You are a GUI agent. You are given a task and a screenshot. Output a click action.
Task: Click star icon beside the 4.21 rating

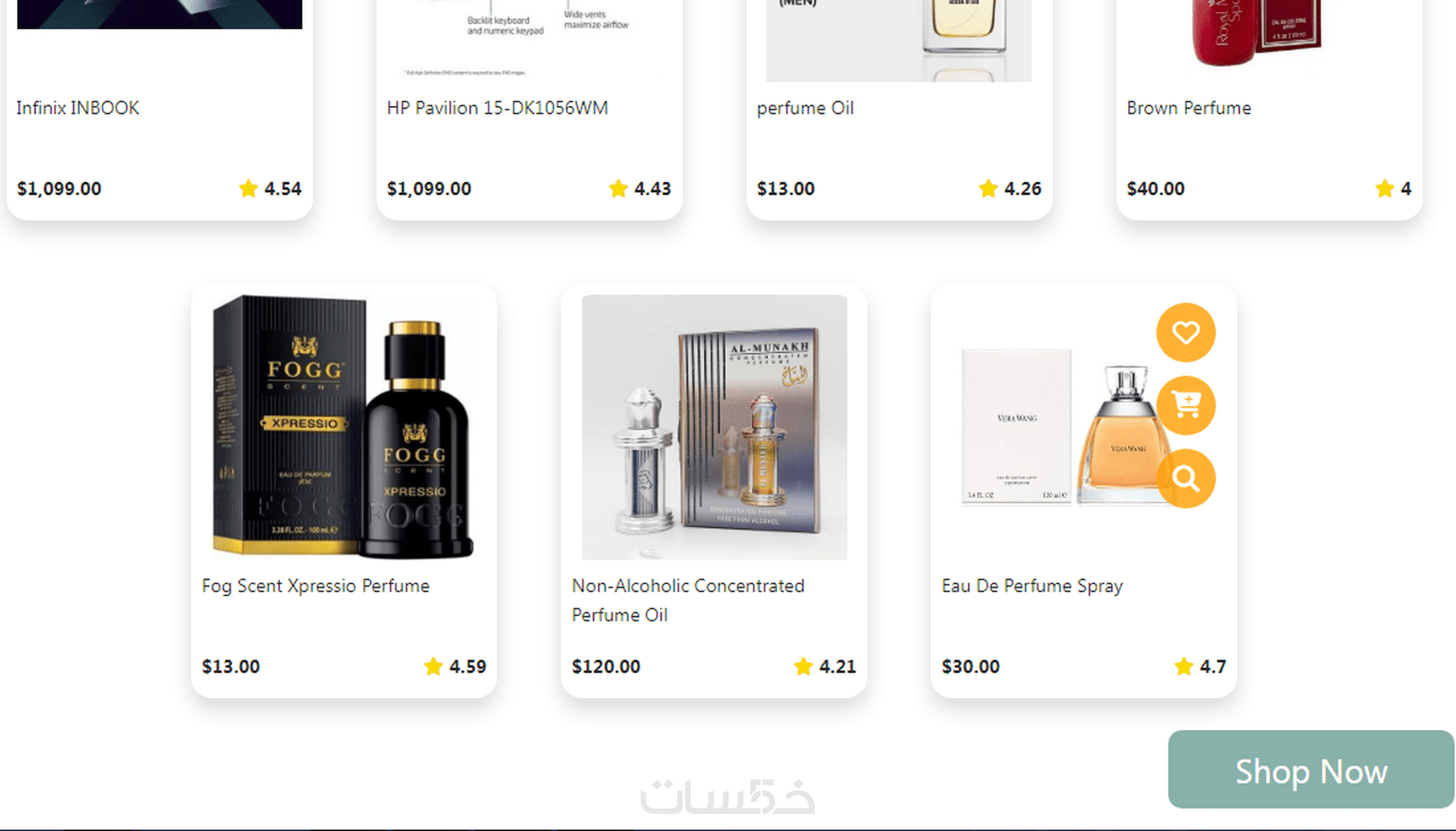(x=803, y=666)
